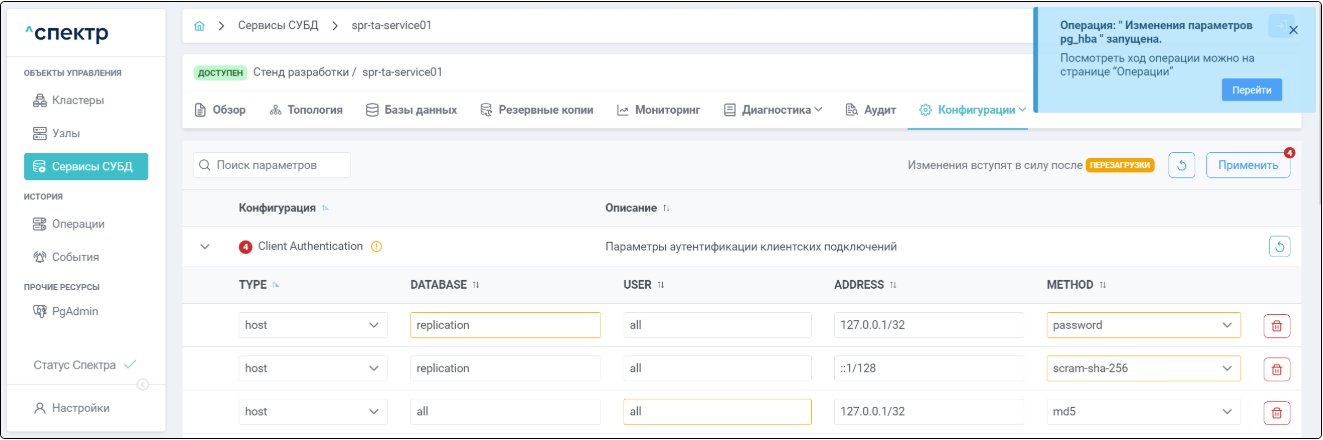Image resolution: width=1323 pixels, height=440 pixels.
Task: Click Перейти in the notification
Action: point(1251,90)
